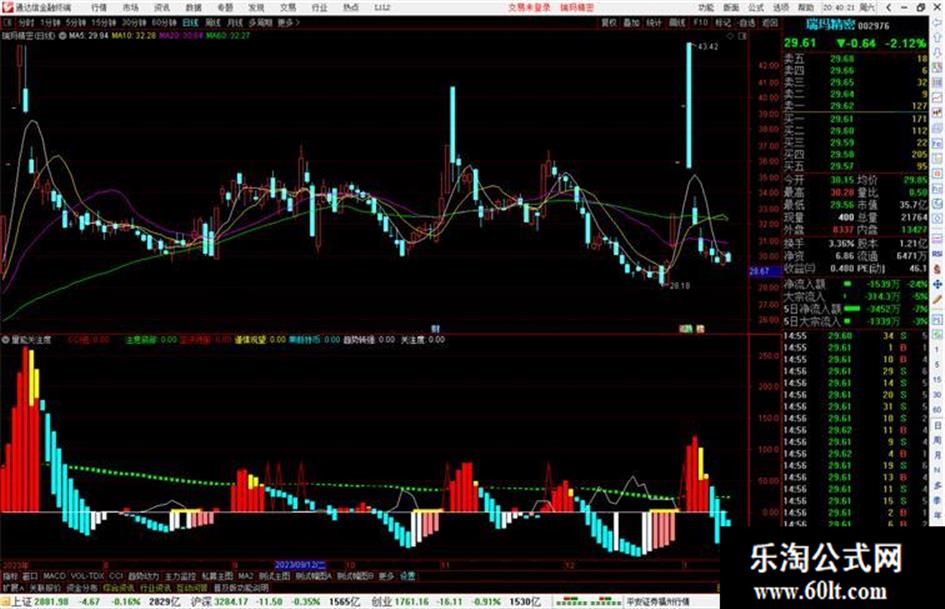
Task: Click the 净流入额 fund flow row
Action: click(x=855, y=284)
